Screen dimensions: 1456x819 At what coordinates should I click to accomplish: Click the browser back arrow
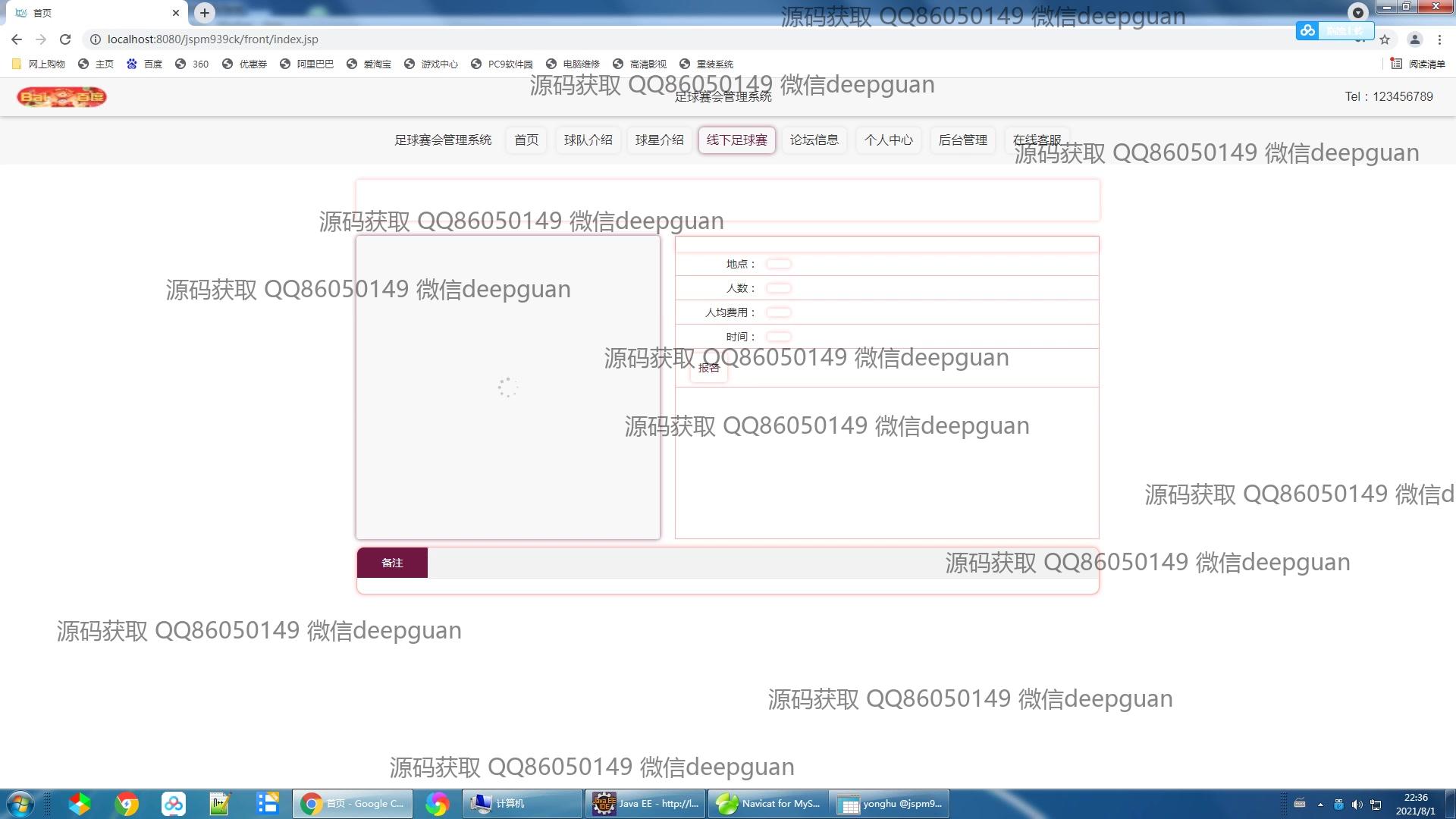pyautogui.click(x=17, y=39)
